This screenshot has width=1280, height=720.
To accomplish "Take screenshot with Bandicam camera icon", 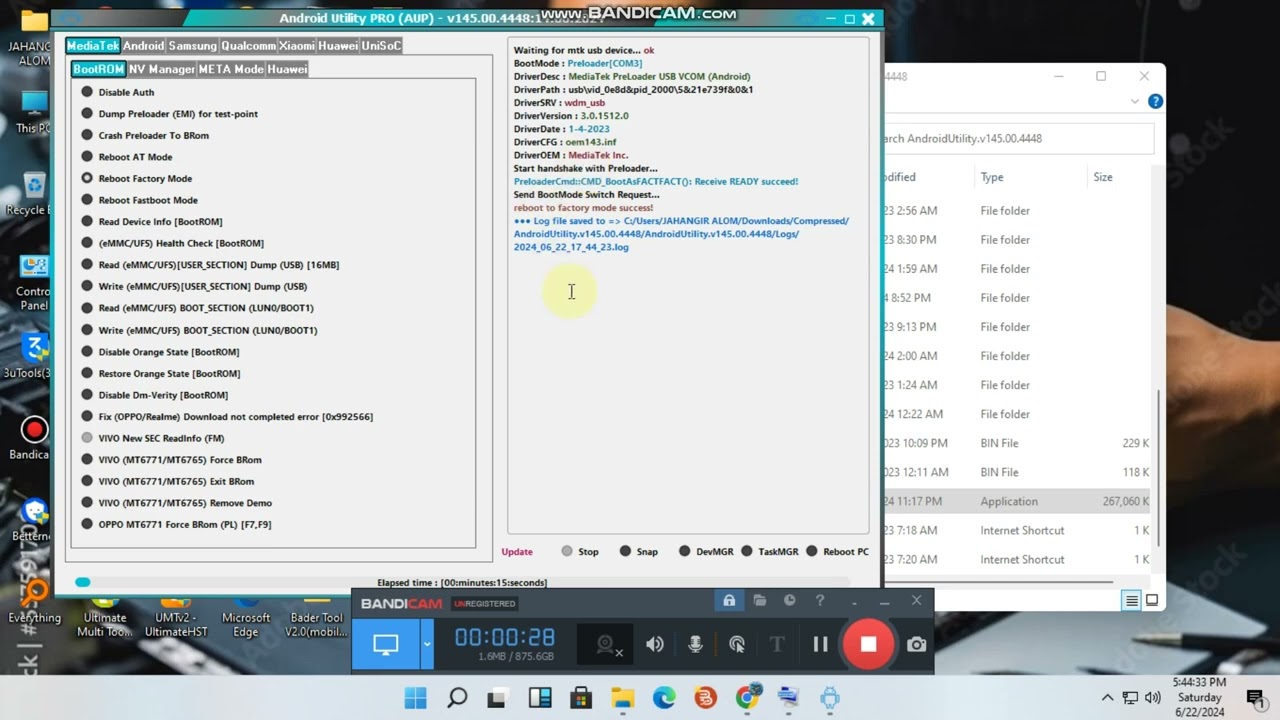I will [916, 645].
